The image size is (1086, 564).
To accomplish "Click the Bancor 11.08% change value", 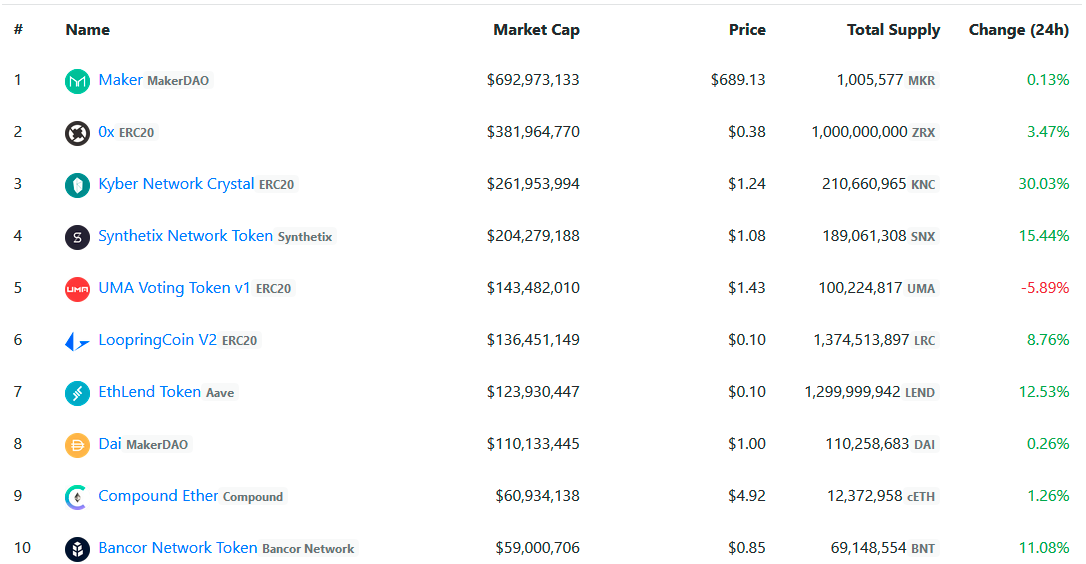I will 1044,547.
